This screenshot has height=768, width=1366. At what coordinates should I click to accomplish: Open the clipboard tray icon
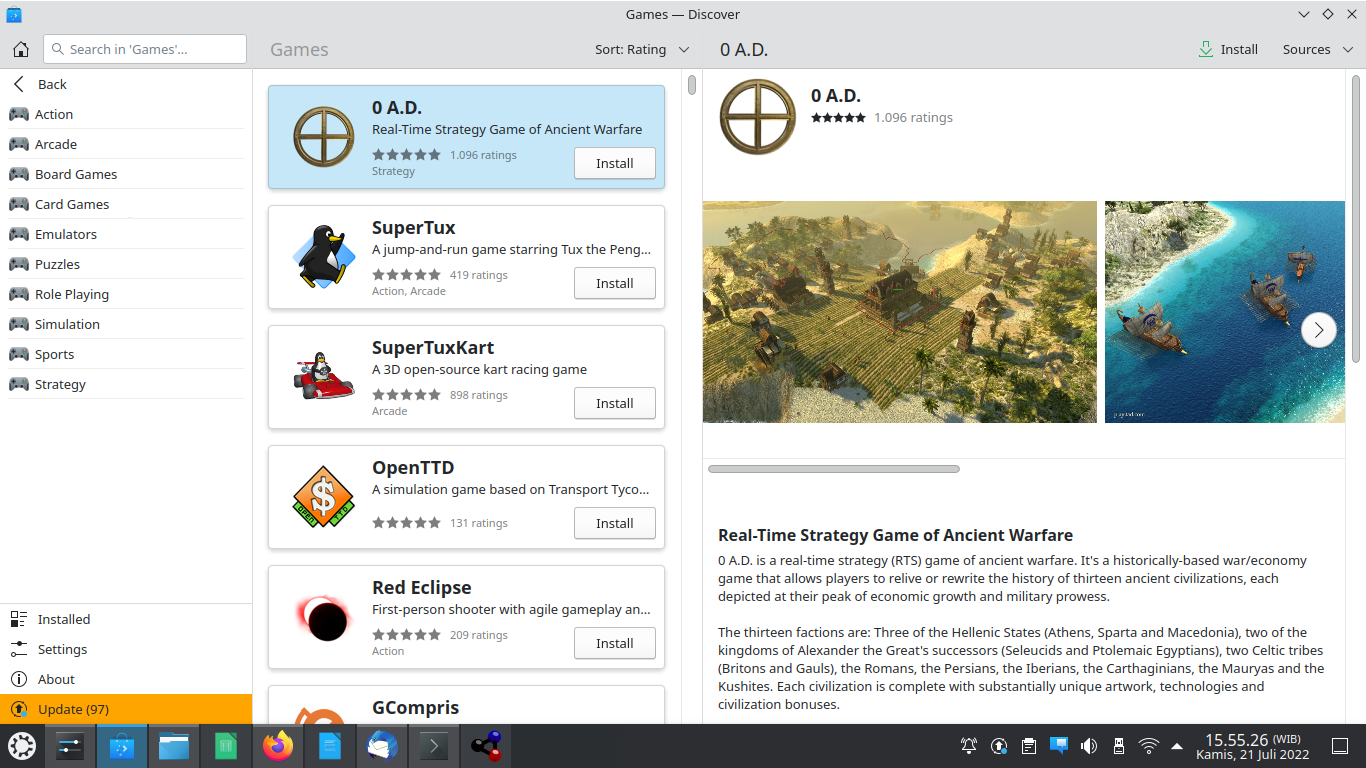pyautogui.click(x=1029, y=746)
